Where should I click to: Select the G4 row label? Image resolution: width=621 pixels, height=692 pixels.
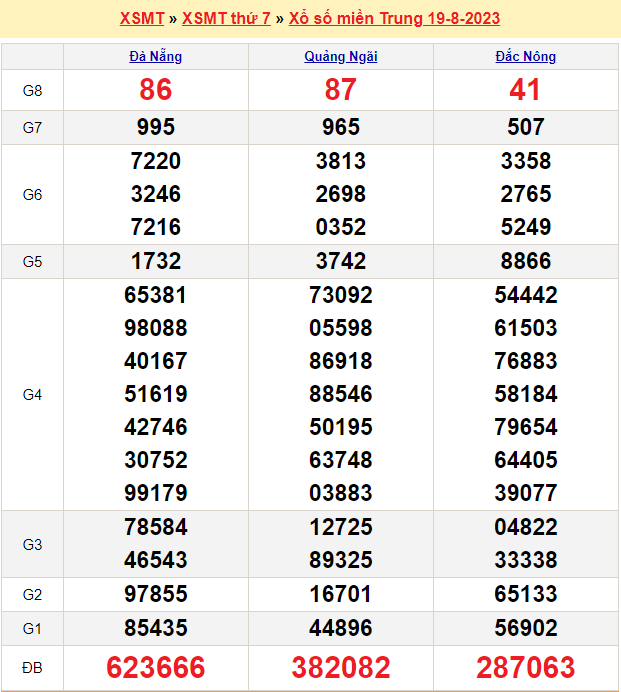[x=32, y=395]
